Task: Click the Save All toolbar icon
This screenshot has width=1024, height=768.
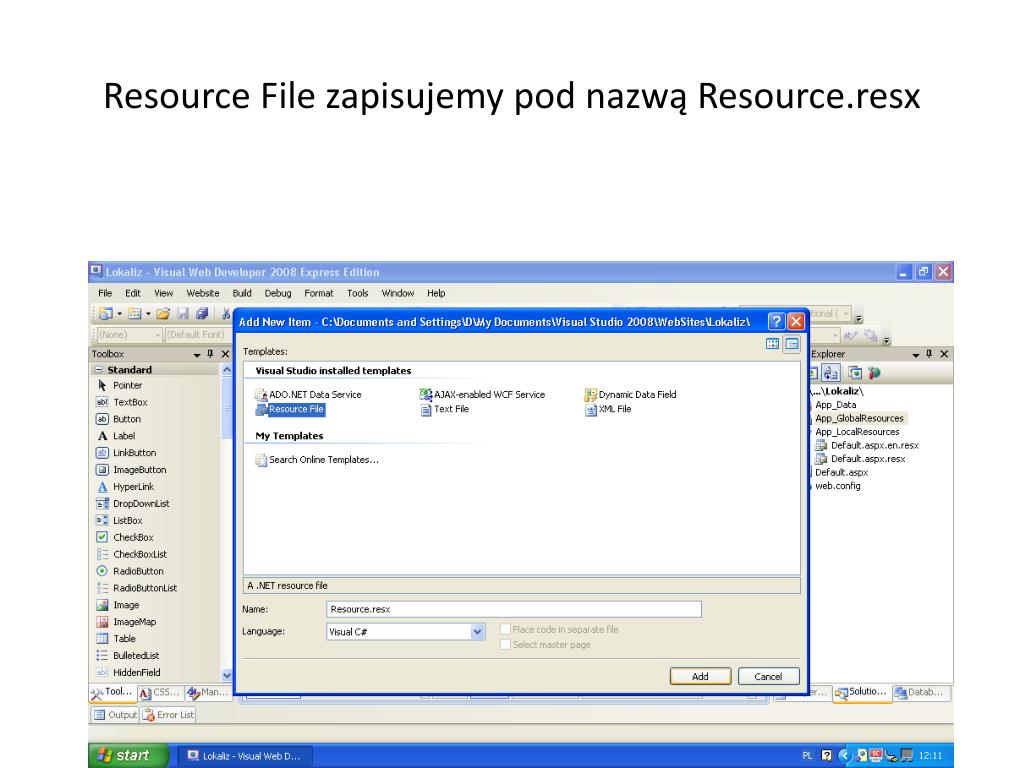Action: coord(202,314)
